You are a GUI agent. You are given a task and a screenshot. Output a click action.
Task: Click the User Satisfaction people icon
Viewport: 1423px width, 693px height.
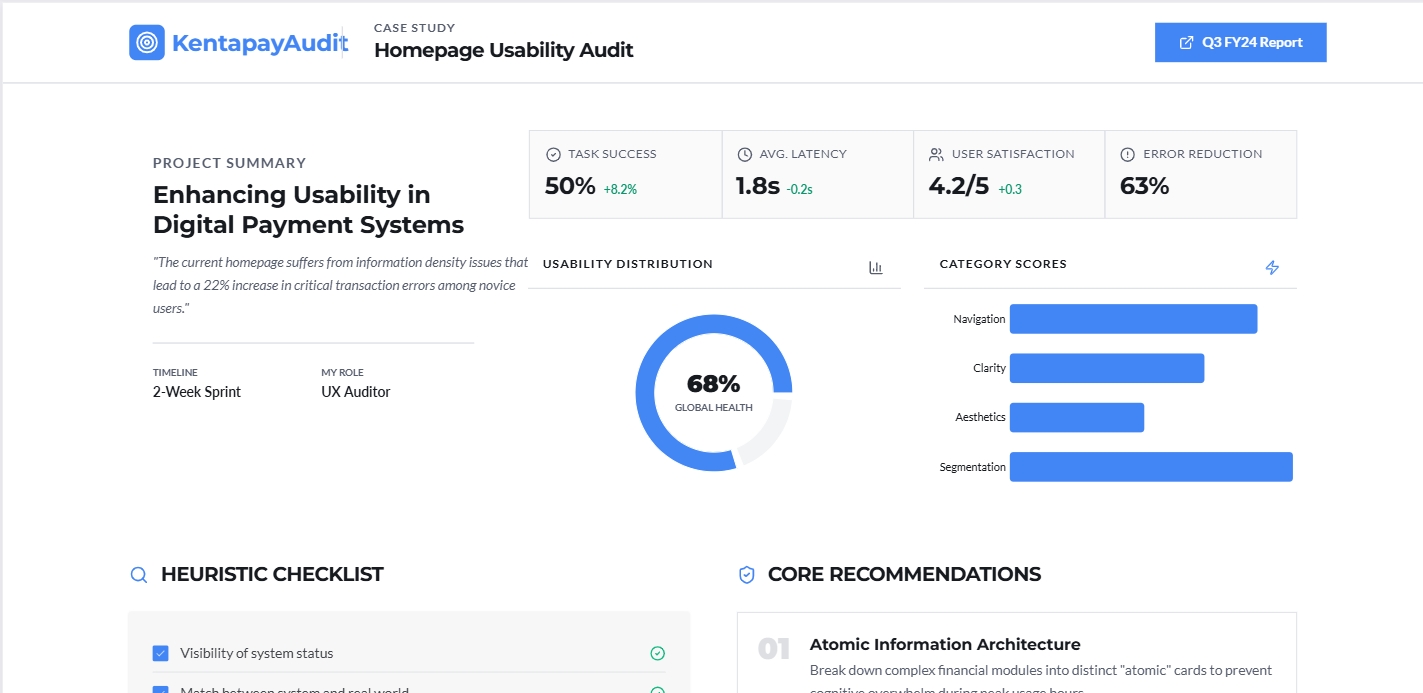click(x=936, y=155)
